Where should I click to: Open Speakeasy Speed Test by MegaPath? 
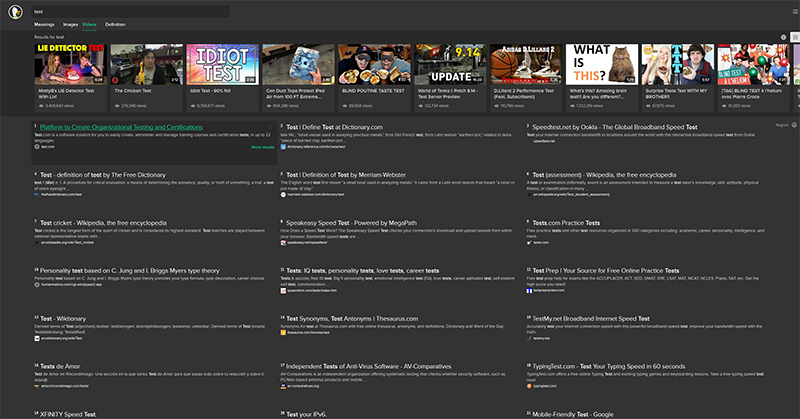351,223
